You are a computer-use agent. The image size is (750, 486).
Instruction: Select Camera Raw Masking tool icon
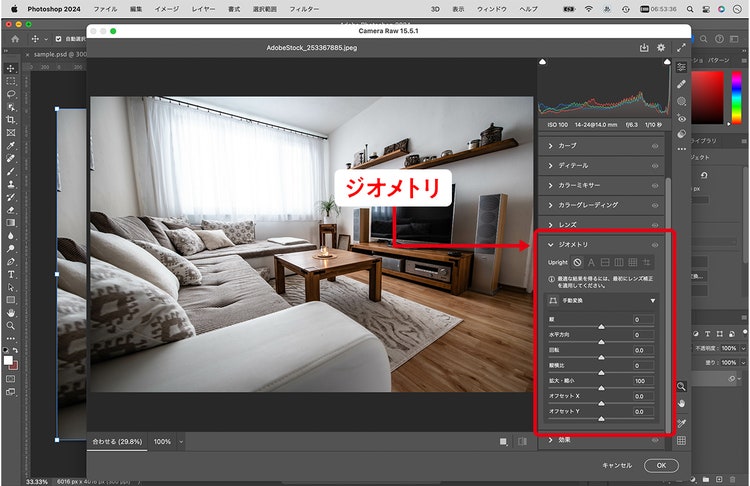pos(682,101)
